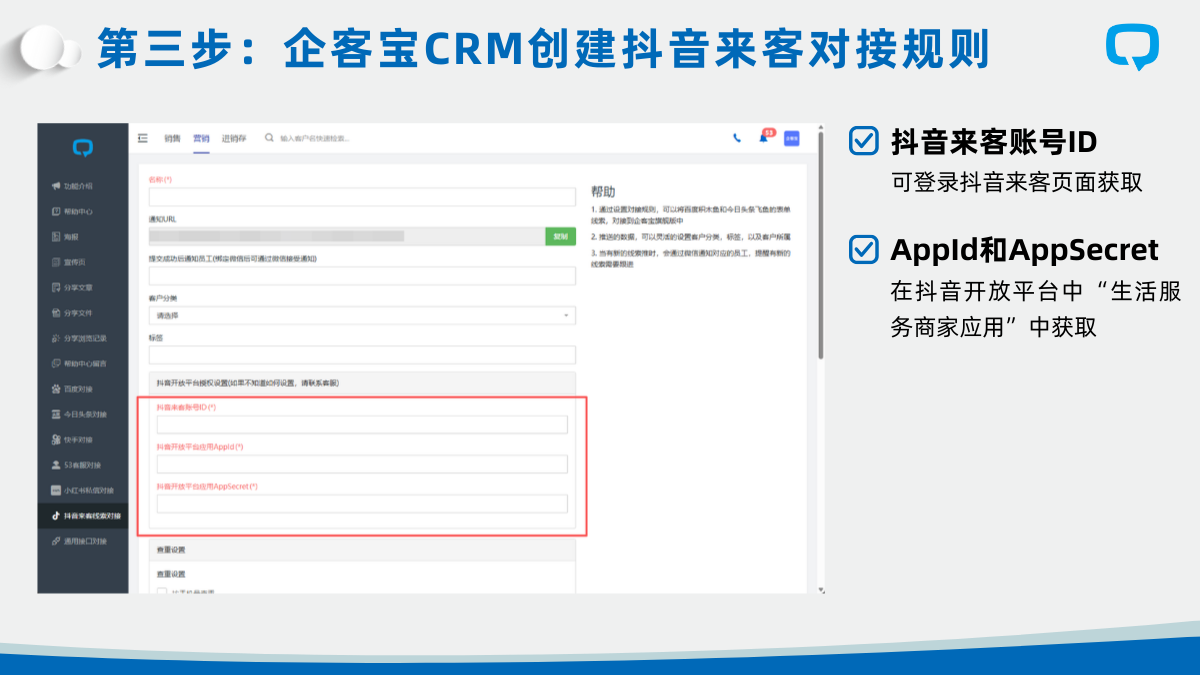Click the blue user avatar icon

point(791,138)
